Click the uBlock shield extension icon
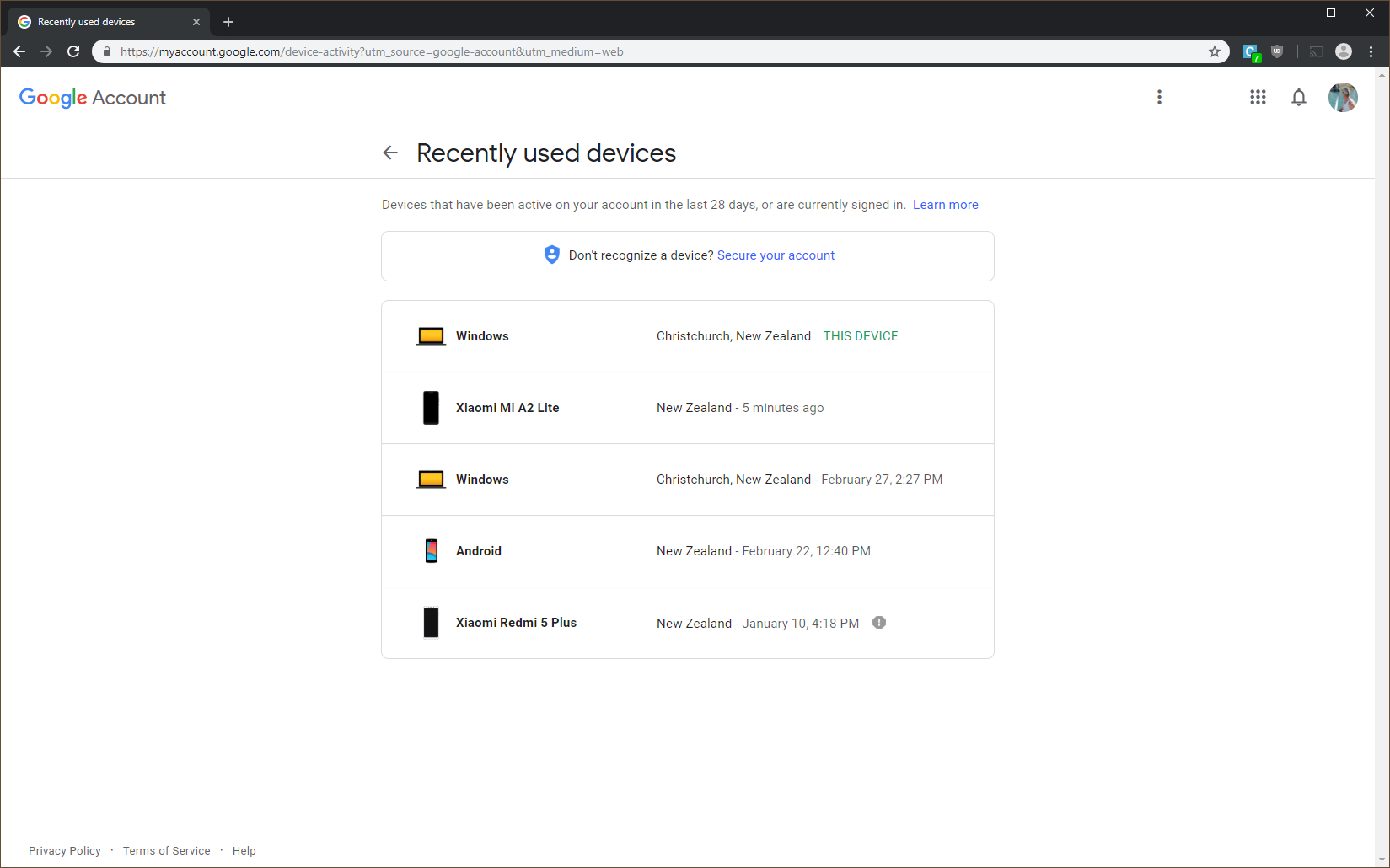 [x=1277, y=51]
